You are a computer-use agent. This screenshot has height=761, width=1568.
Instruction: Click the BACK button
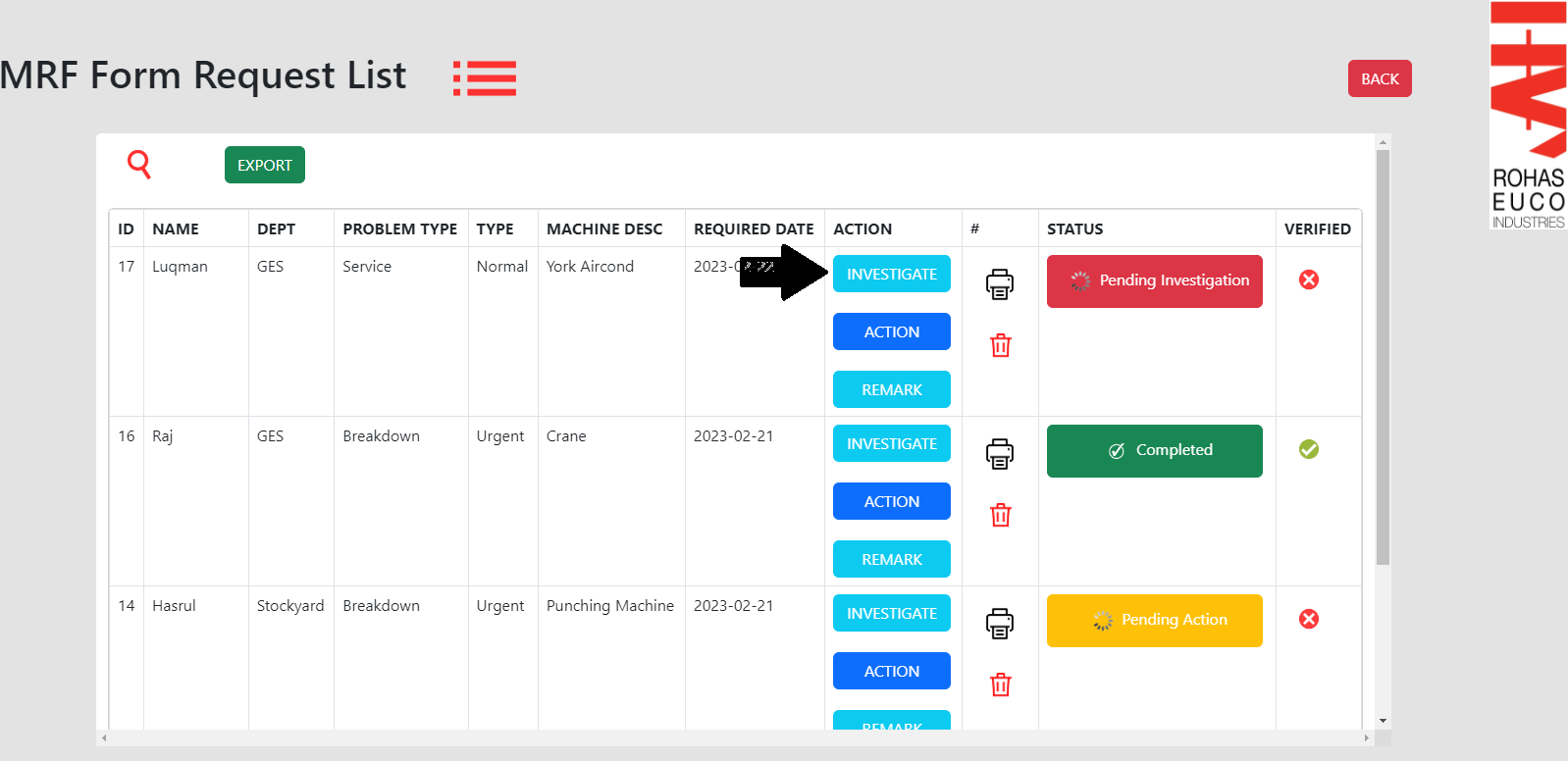[x=1379, y=78]
